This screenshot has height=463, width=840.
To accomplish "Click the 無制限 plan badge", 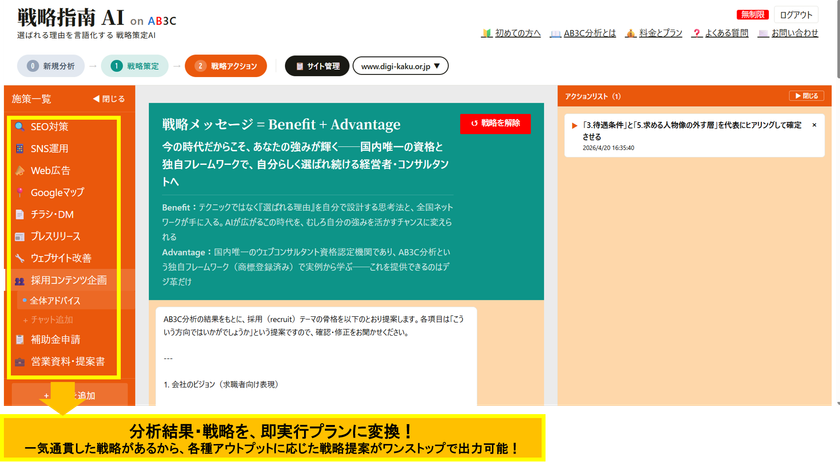I will click(753, 14).
